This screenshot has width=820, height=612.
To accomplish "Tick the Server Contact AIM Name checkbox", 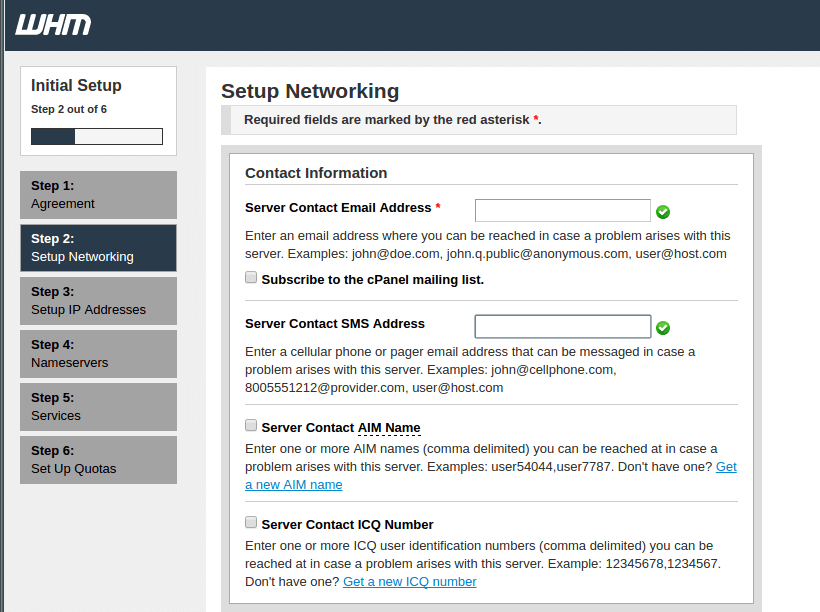I will 251,425.
